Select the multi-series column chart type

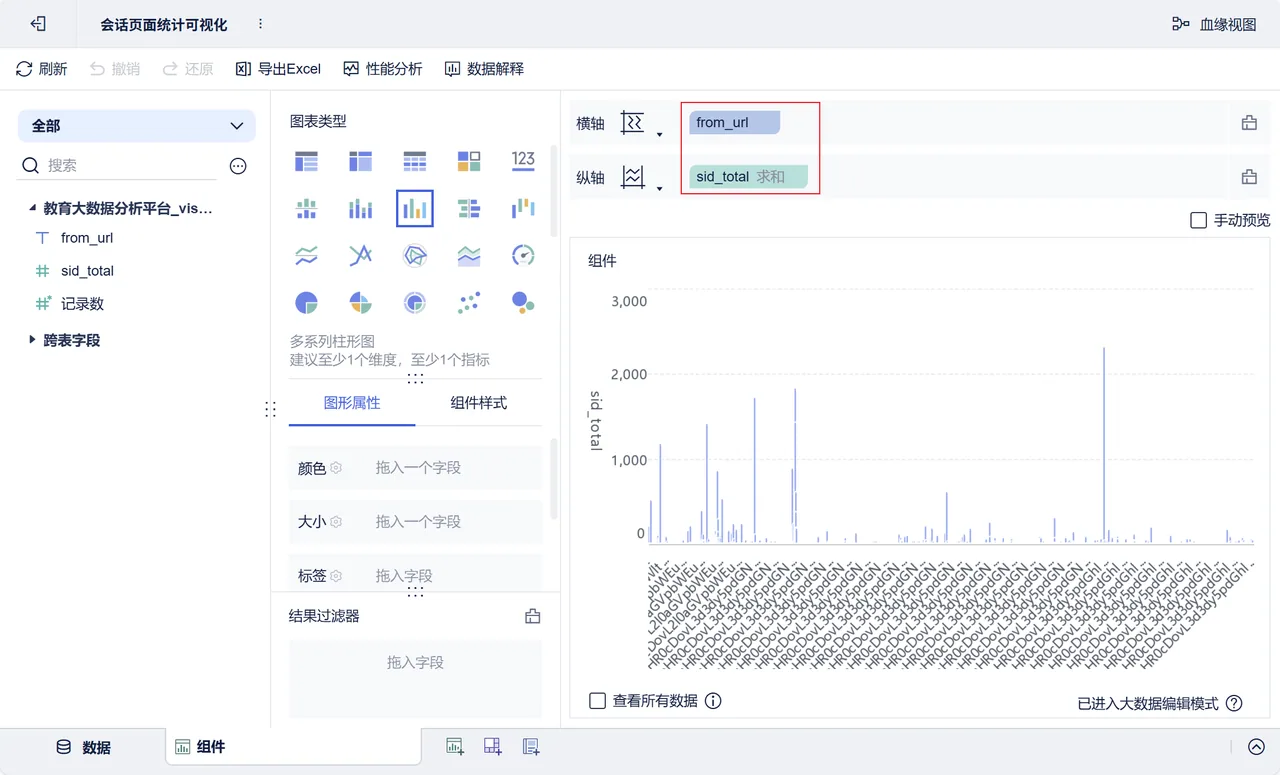click(414, 208)
